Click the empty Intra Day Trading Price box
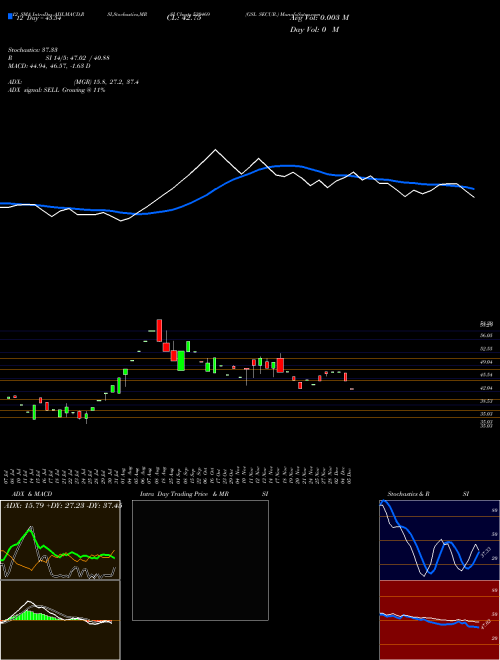Viewport: 500px width, 660px height. click(200, 560)
